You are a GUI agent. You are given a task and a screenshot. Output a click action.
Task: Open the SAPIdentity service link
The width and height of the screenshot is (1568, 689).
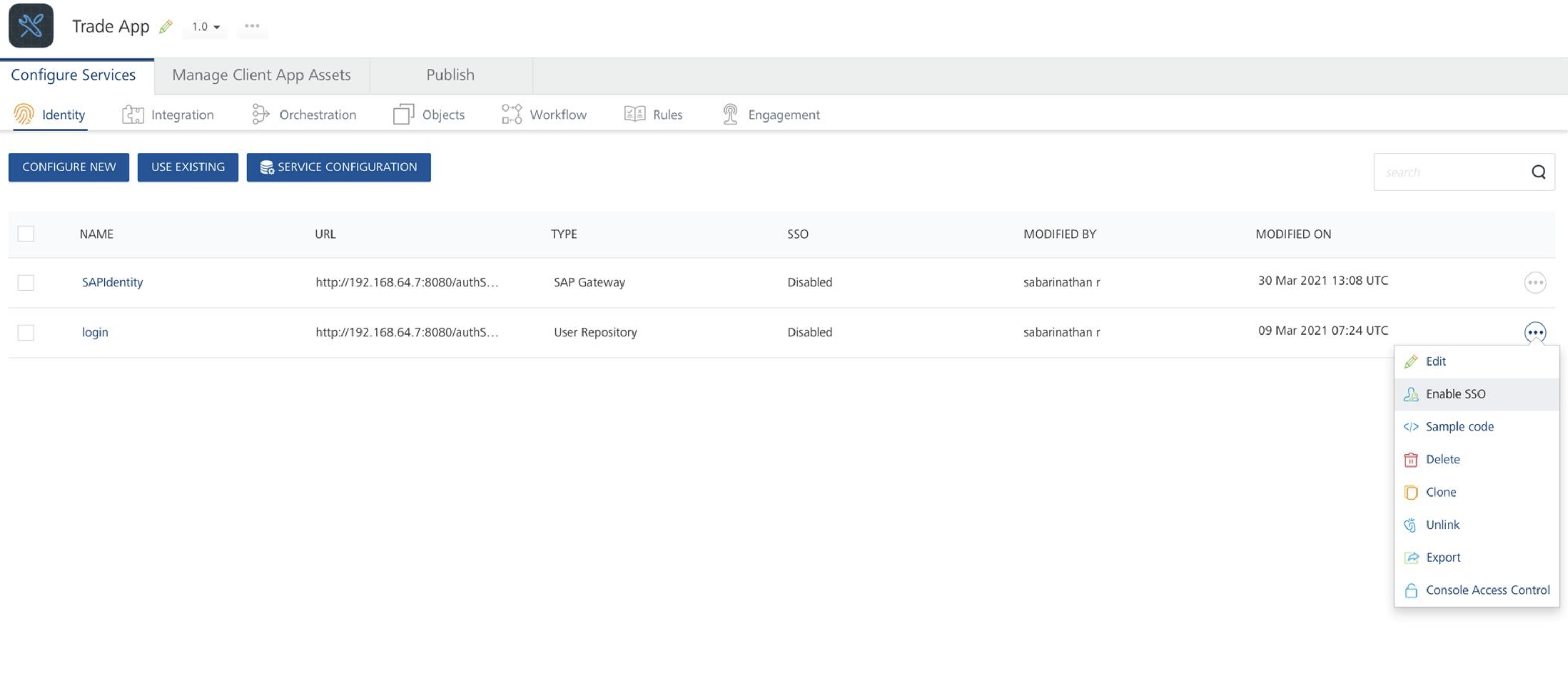click(x=112, y=282)
